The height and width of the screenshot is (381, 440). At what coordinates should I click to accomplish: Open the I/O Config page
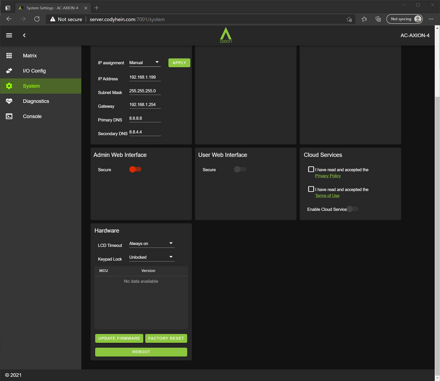coord(41,71)
